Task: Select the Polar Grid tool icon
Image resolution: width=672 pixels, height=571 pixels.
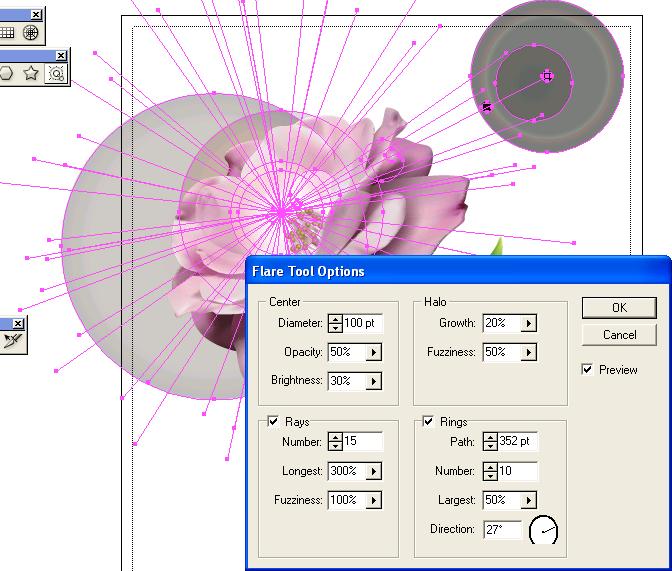Action: (x=30, y=33)
